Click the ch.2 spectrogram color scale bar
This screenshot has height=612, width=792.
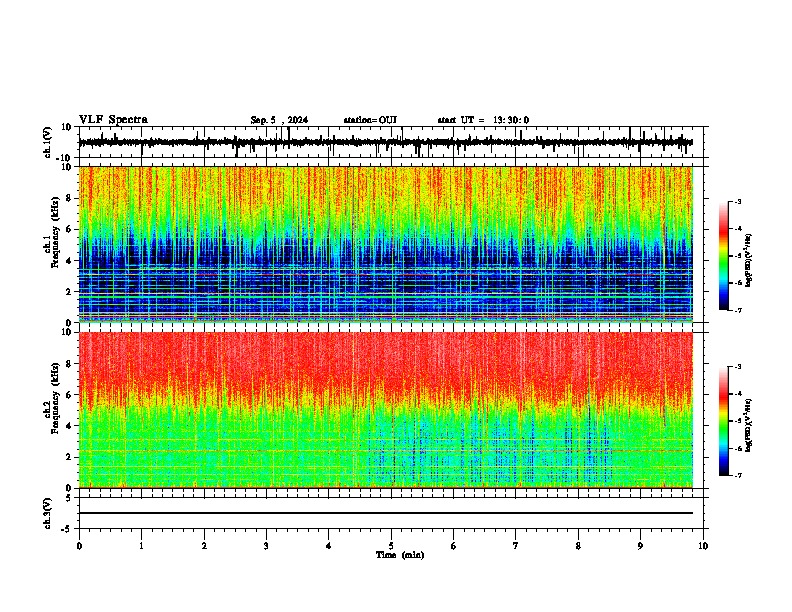(724, 421)
